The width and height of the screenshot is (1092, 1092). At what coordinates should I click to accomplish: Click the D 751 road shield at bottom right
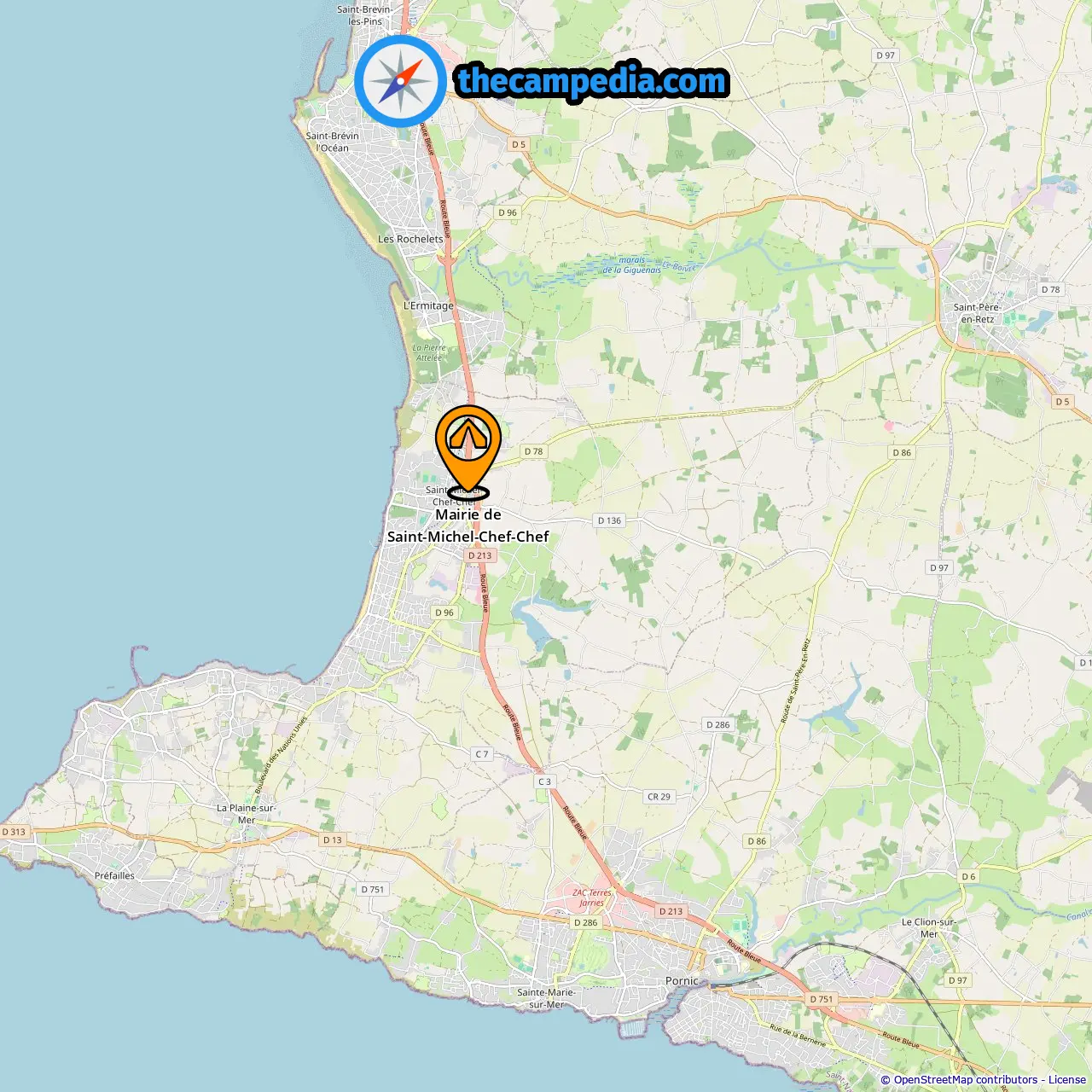pyautogui.click(x=821, y=999)
